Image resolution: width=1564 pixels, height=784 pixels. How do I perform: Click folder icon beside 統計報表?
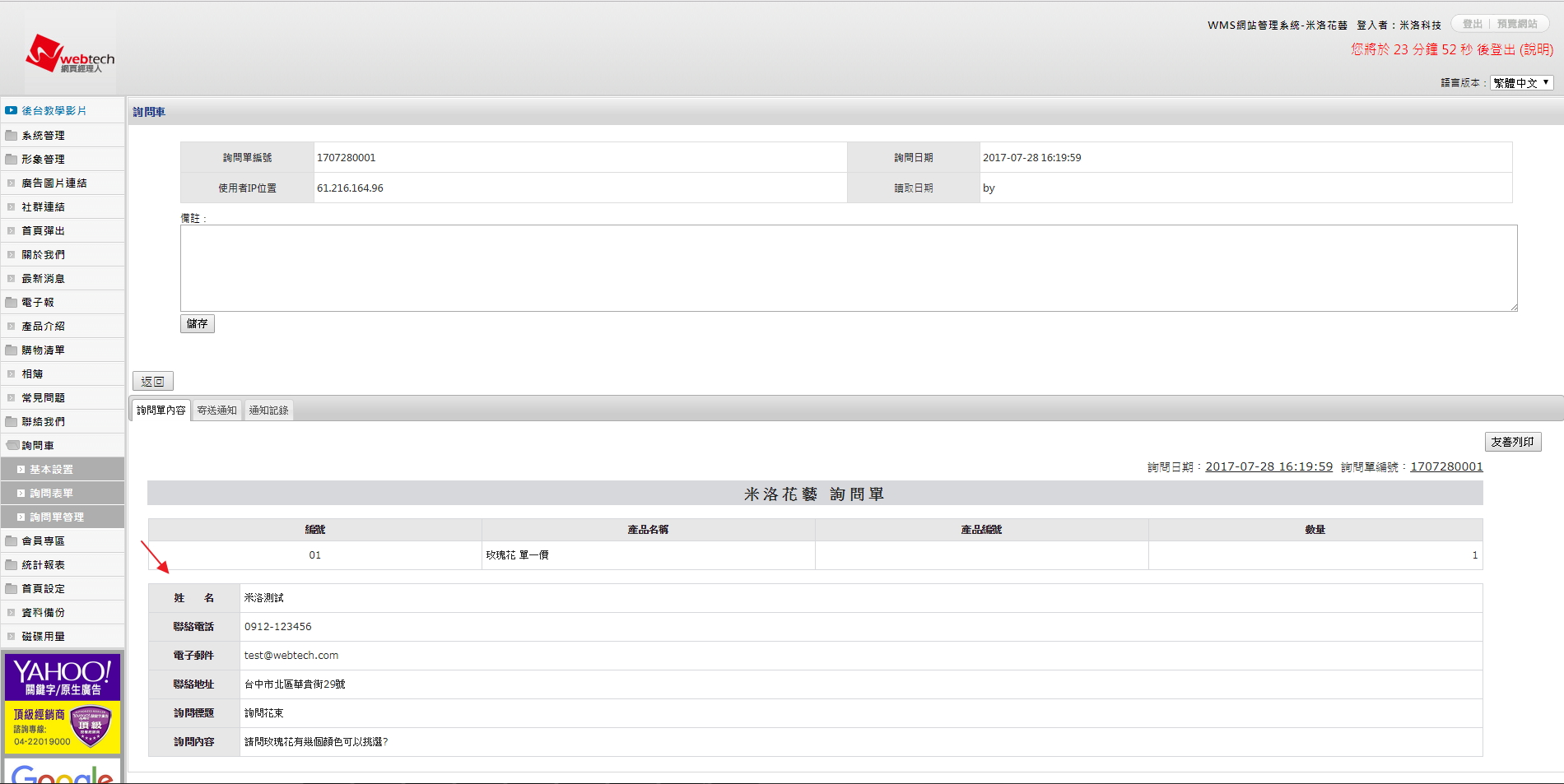12,565
